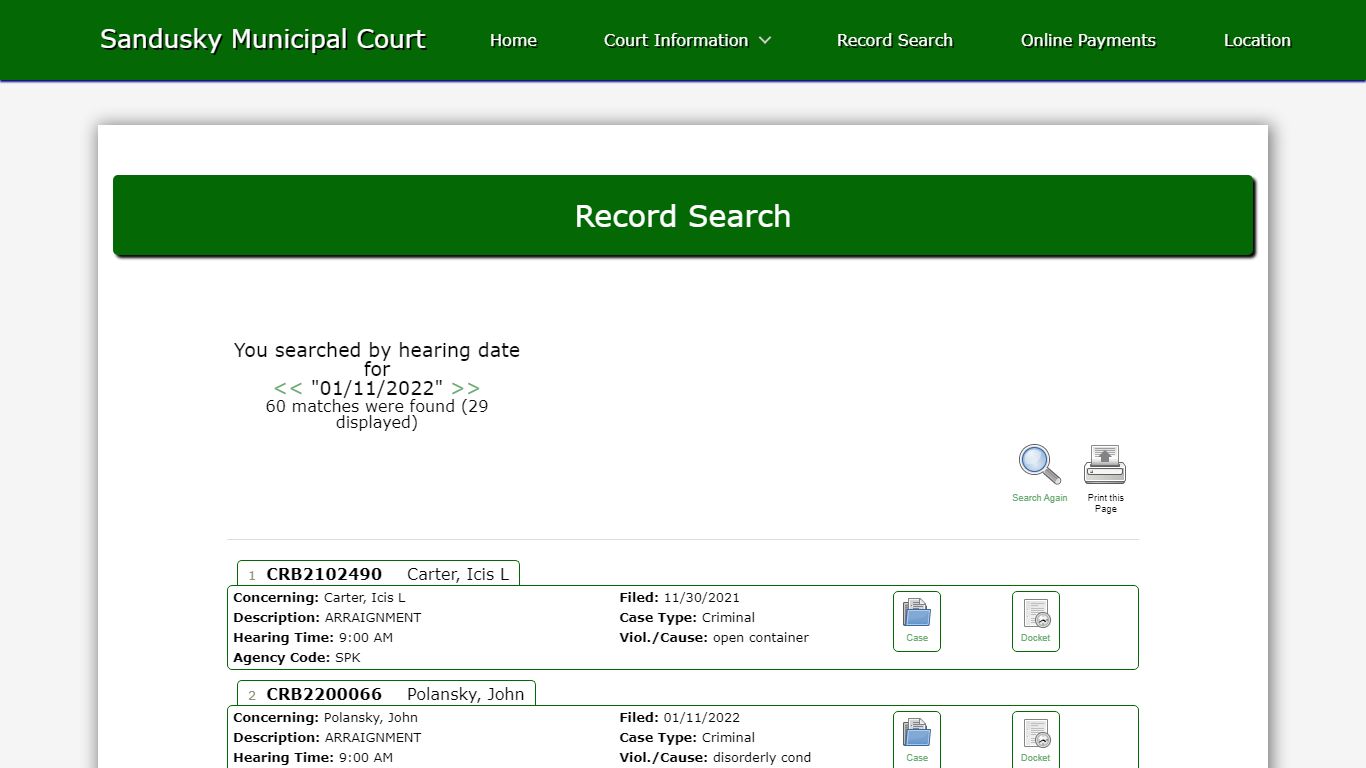This screenshot has height=768, width=1366.
Task: Go to previous hearing date with <<
Action: tap(288, 388)
